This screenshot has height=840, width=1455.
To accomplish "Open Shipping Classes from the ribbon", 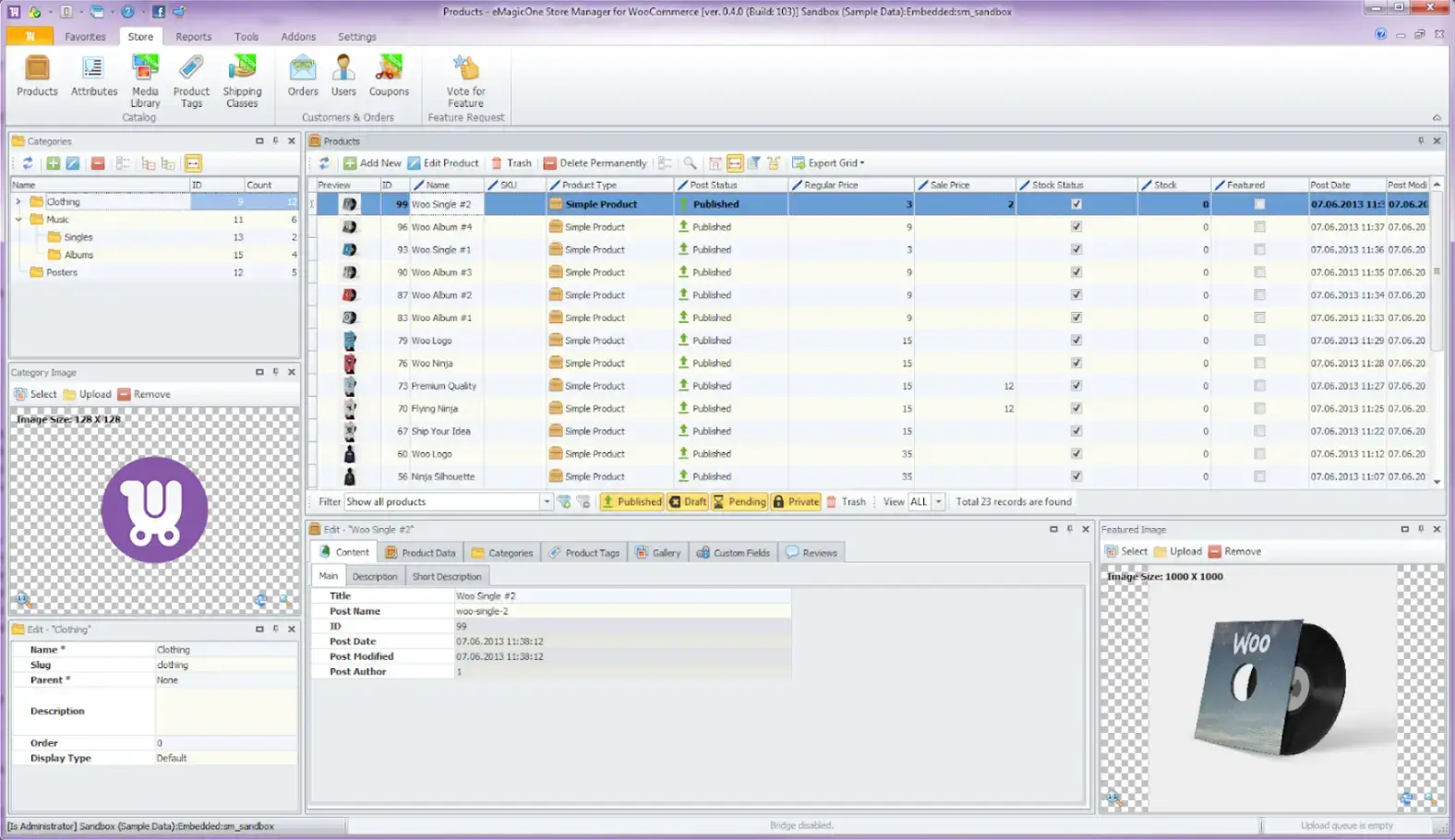I will pos(242,79).
